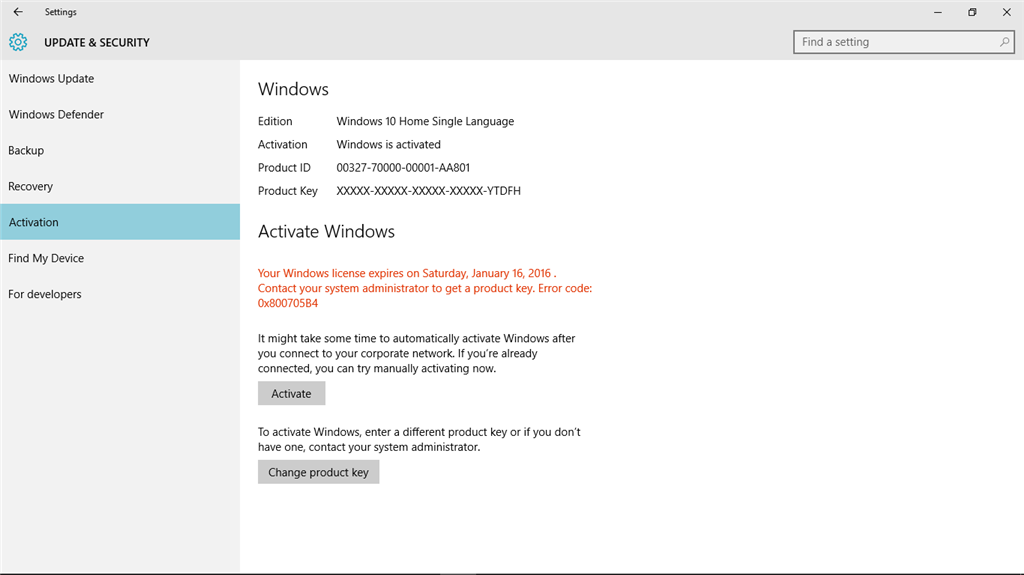Click the search magnifier icon
Viewport: 1024px width, 575px height.
1004,42
